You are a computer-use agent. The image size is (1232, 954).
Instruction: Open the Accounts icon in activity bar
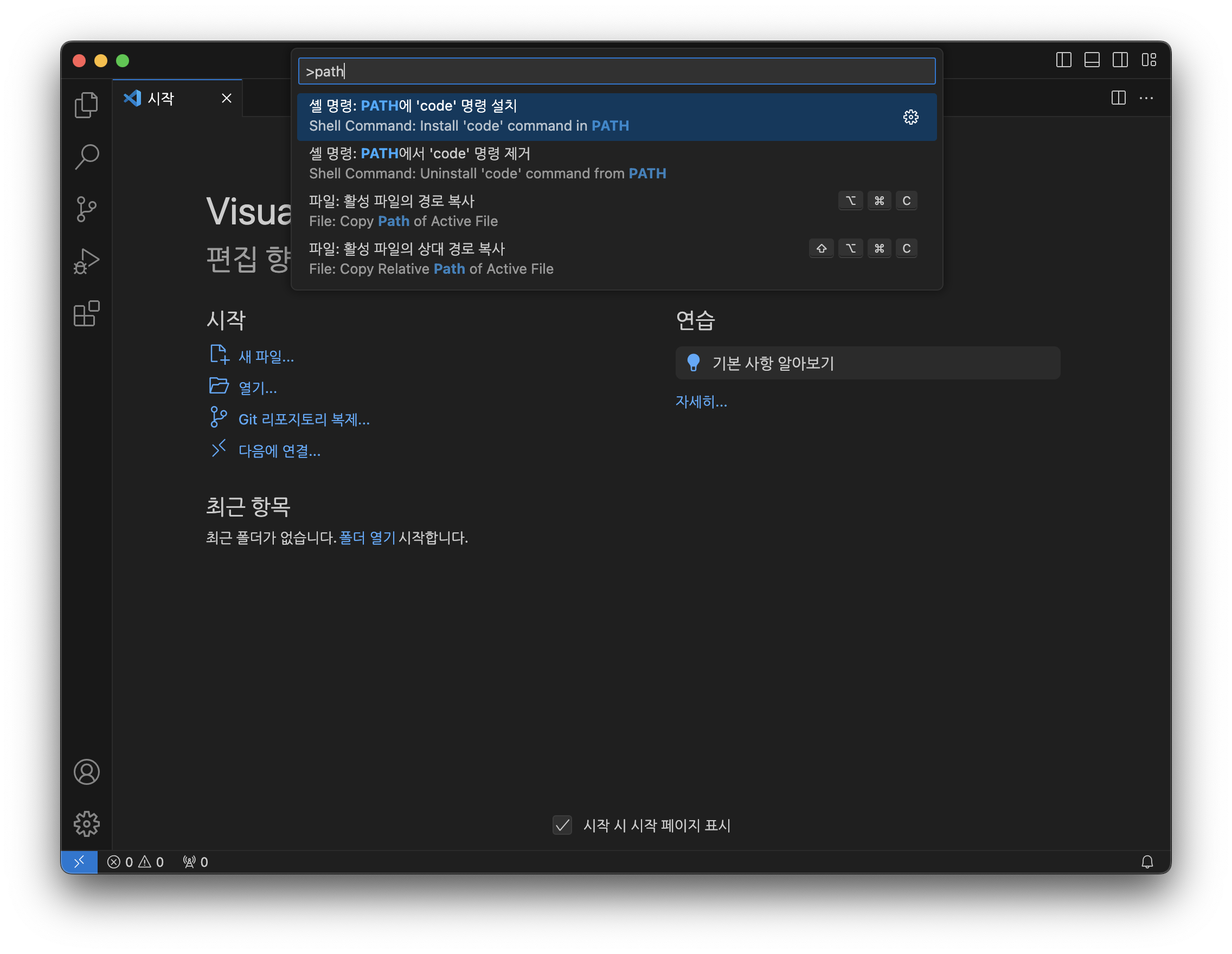coord(86,772)
